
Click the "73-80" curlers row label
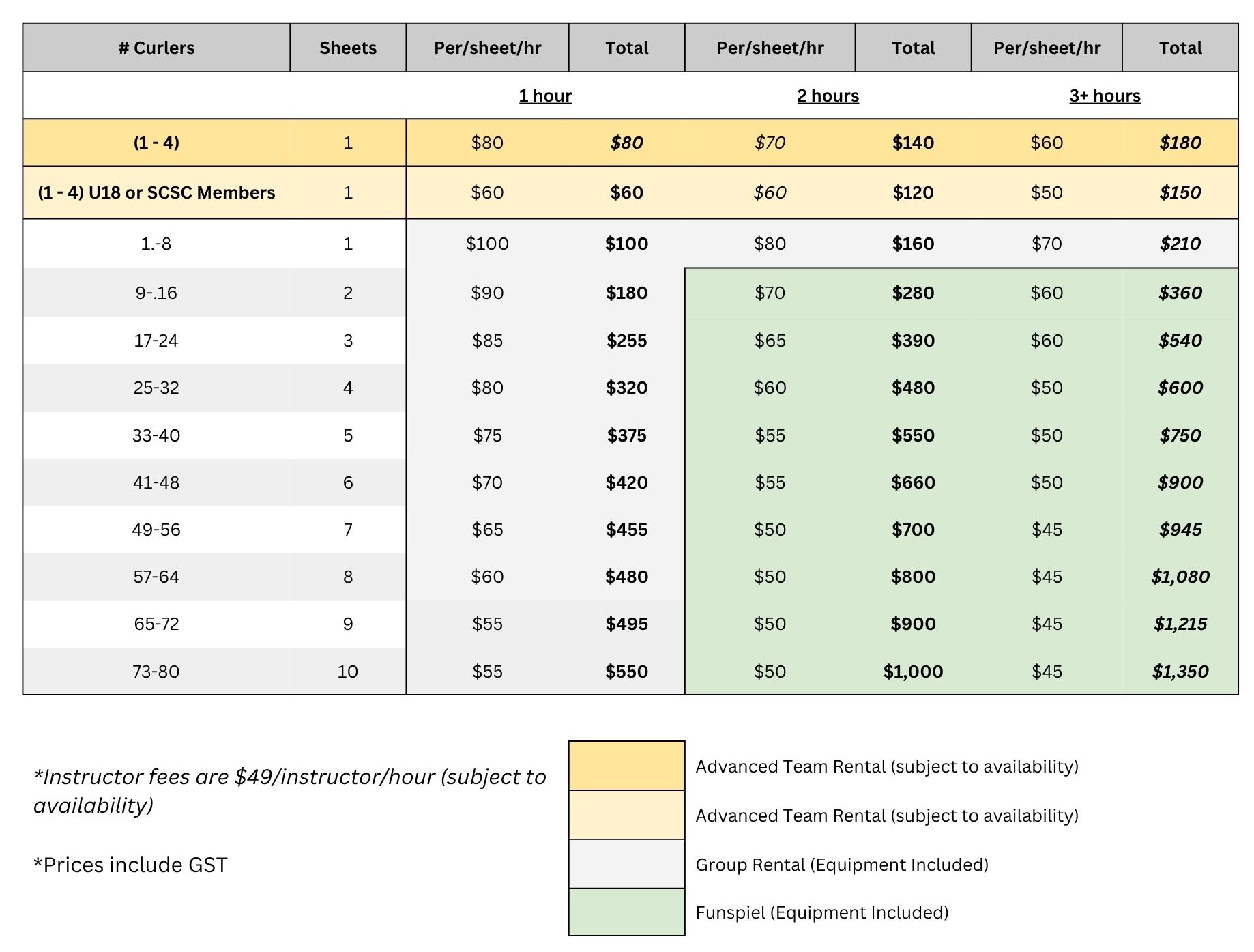(156, 672)
